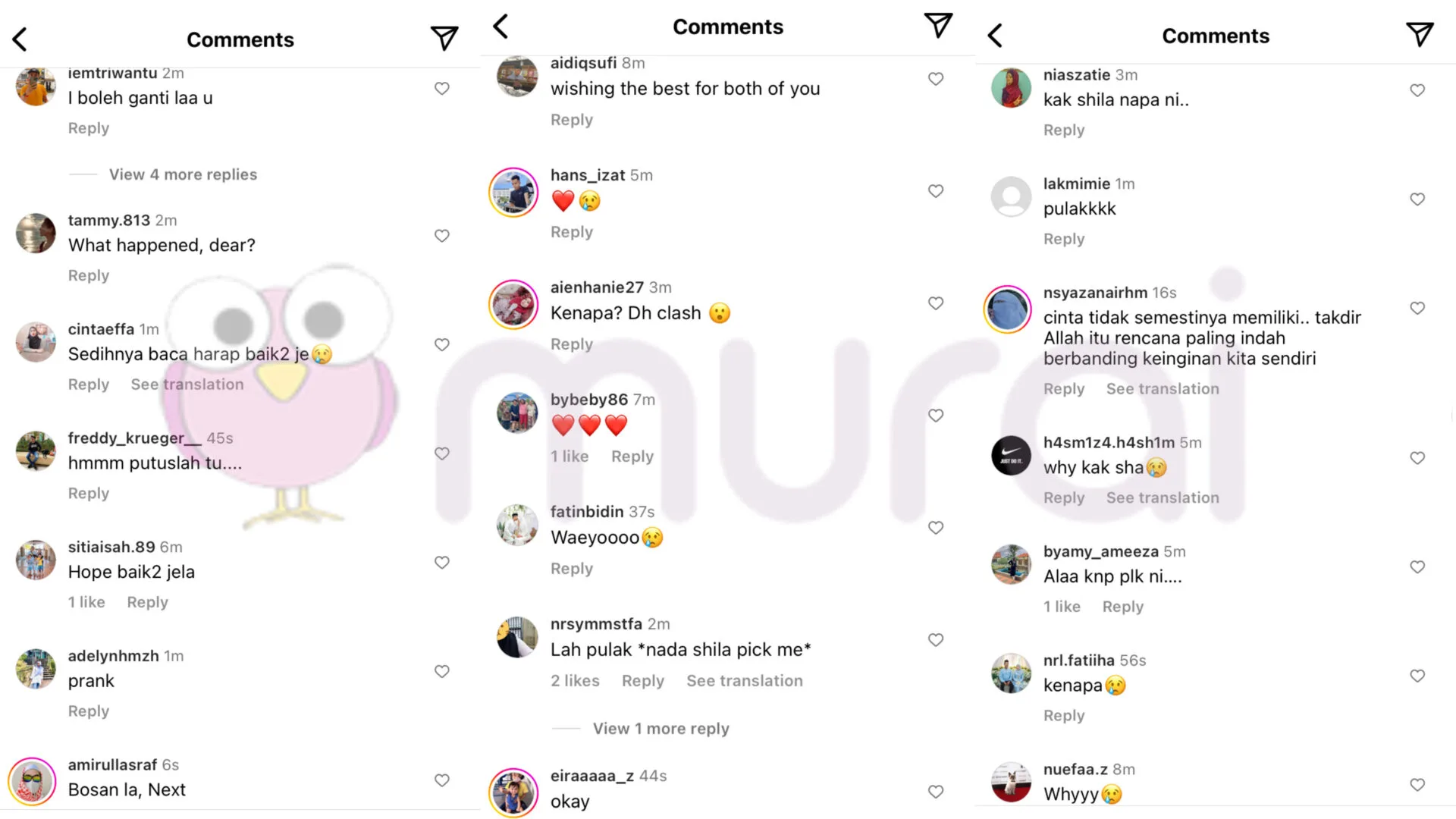The width and height of the screenshot is (1456, 819).
Task: See translation of cintaeffa's comment
Action: (x=187, y=384)
